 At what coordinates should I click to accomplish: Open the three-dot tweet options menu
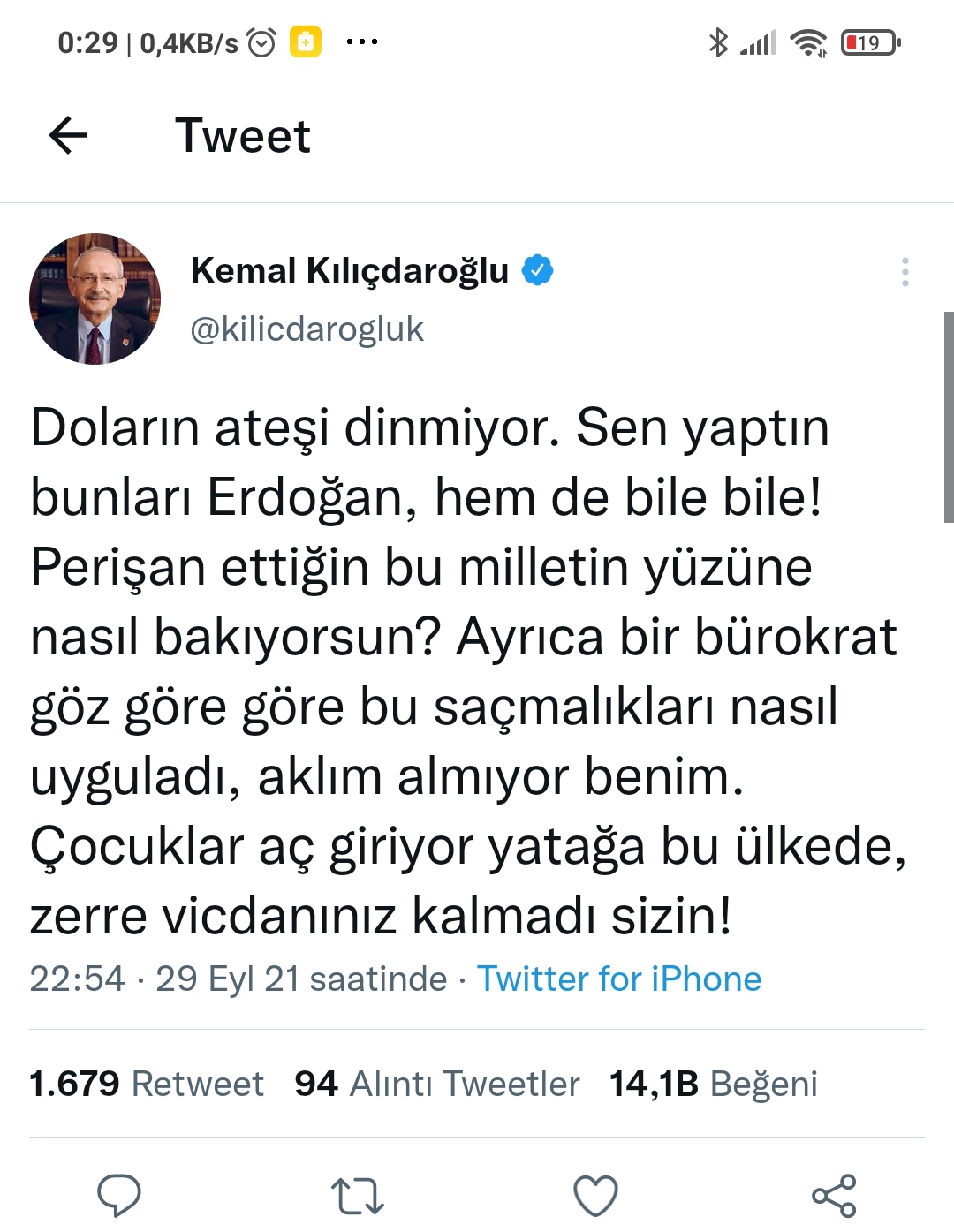coord(905,272)
